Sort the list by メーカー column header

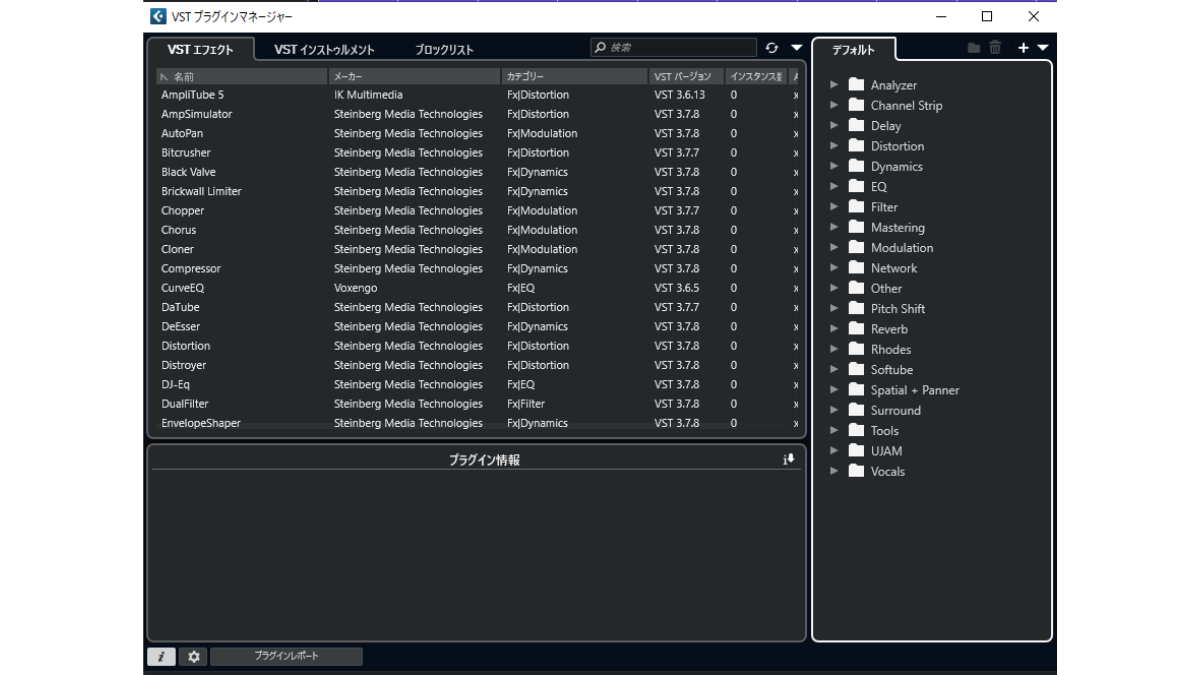413,76
